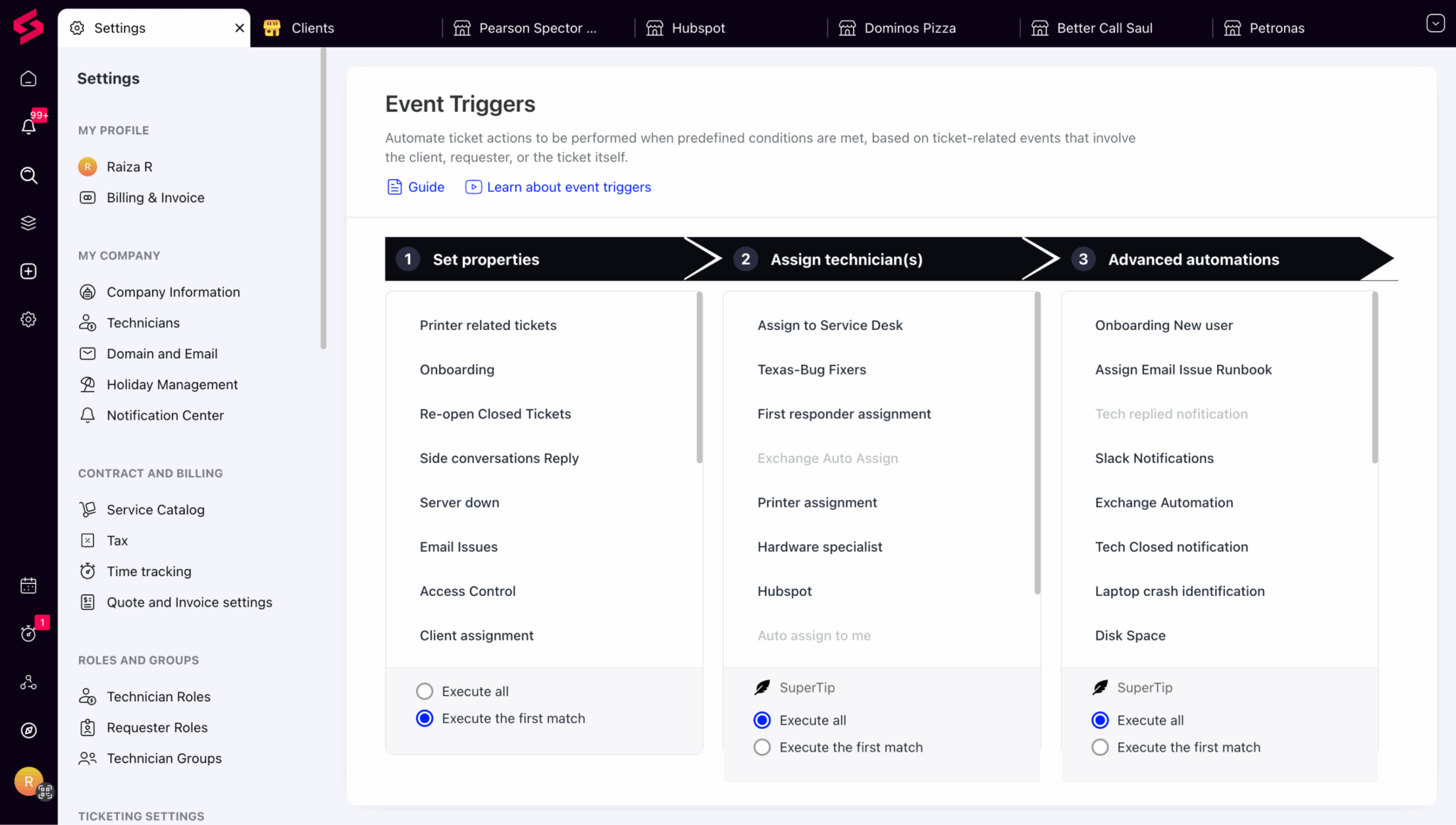The width and height of the screenshot is (1456, 825).
Task: Open the Printer related tickets trigger
Action: (x=488, y=325)
